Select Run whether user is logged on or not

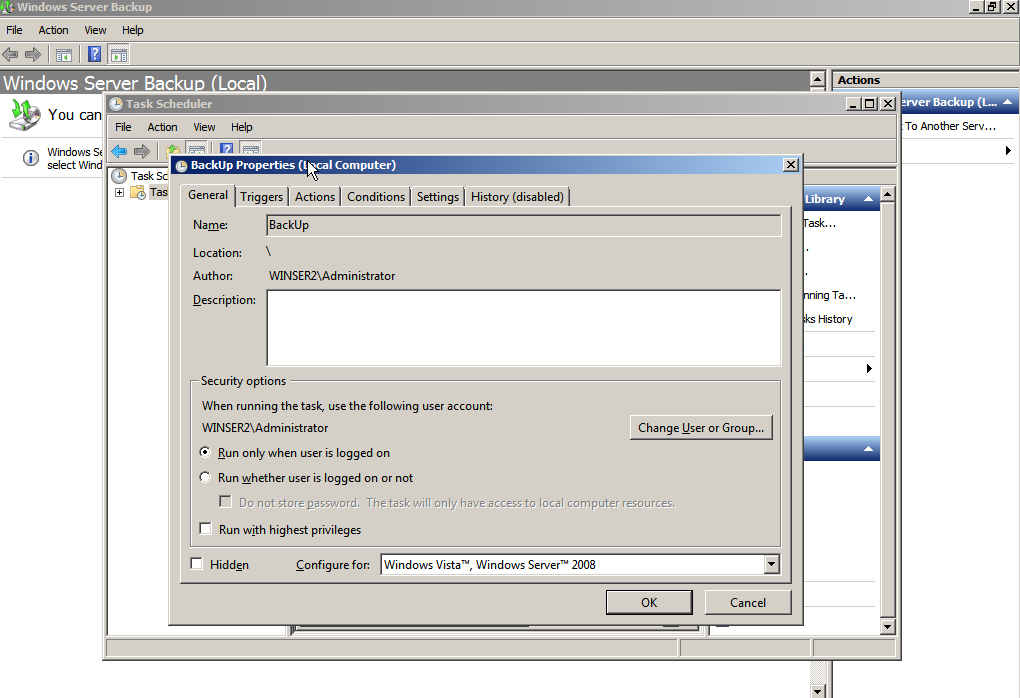pos(205,477)
